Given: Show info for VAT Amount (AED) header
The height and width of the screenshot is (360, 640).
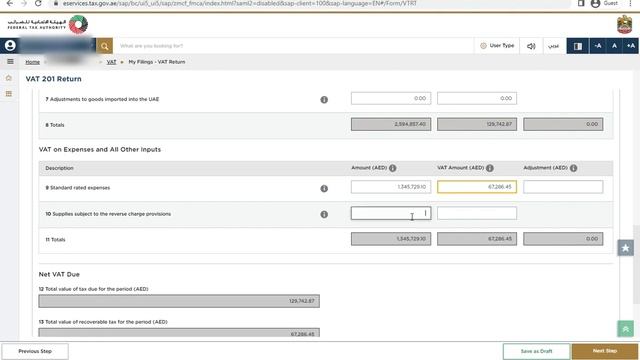Looking at the screenshot, I should click(x=490, y=168).
